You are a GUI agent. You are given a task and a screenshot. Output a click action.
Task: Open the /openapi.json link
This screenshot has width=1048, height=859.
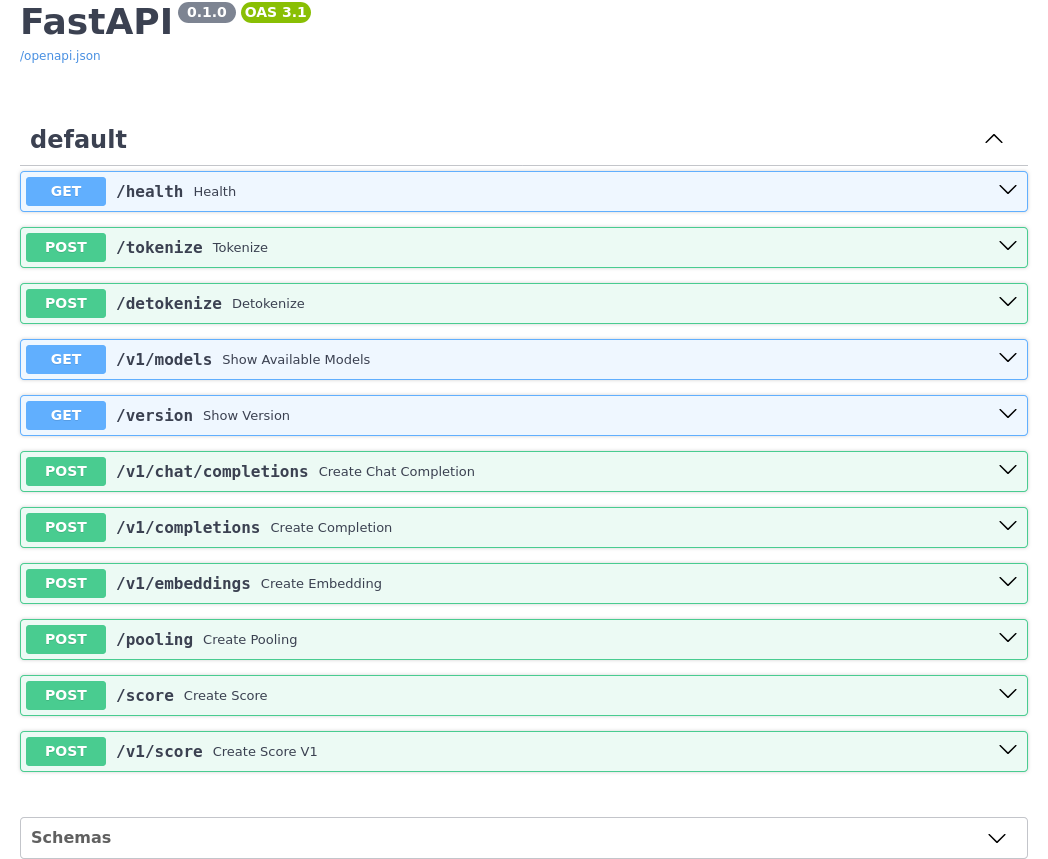pos(60,55)
